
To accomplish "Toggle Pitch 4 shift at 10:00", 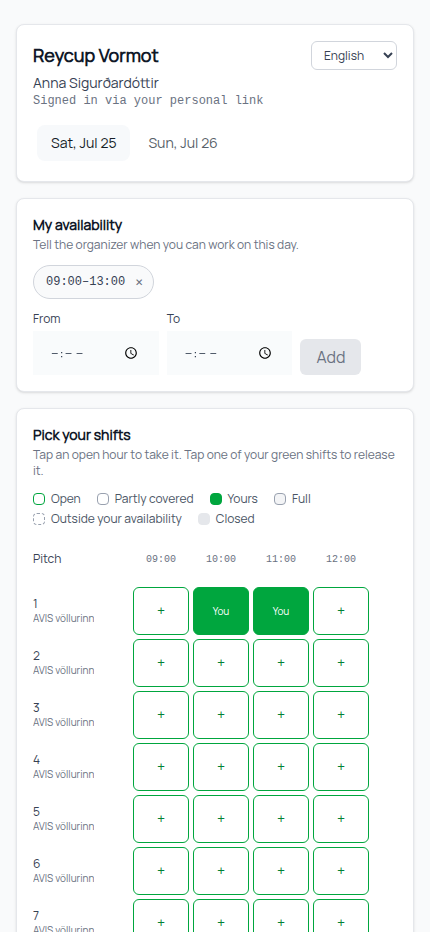I will (x=221, y=767).
